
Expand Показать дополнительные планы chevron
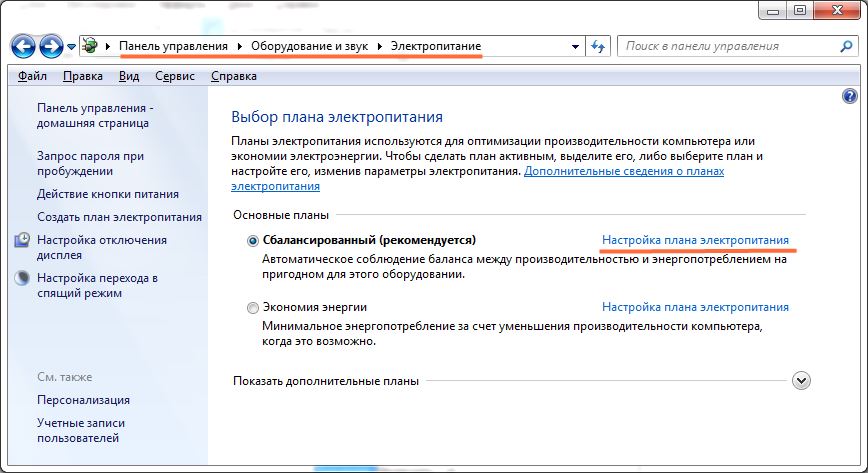[x=801, y=381]
